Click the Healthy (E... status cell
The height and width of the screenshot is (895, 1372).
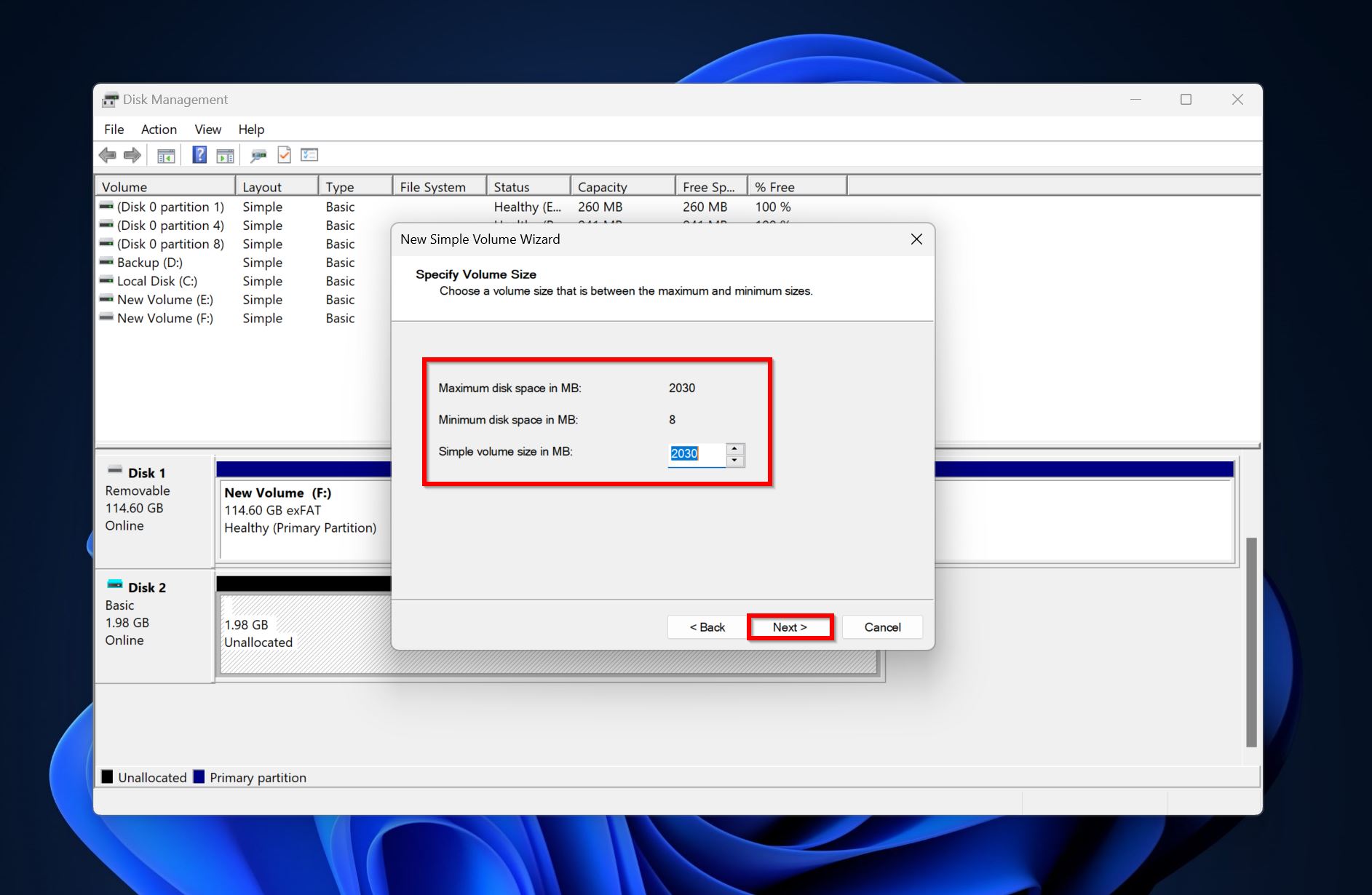[x=528, y=207]
